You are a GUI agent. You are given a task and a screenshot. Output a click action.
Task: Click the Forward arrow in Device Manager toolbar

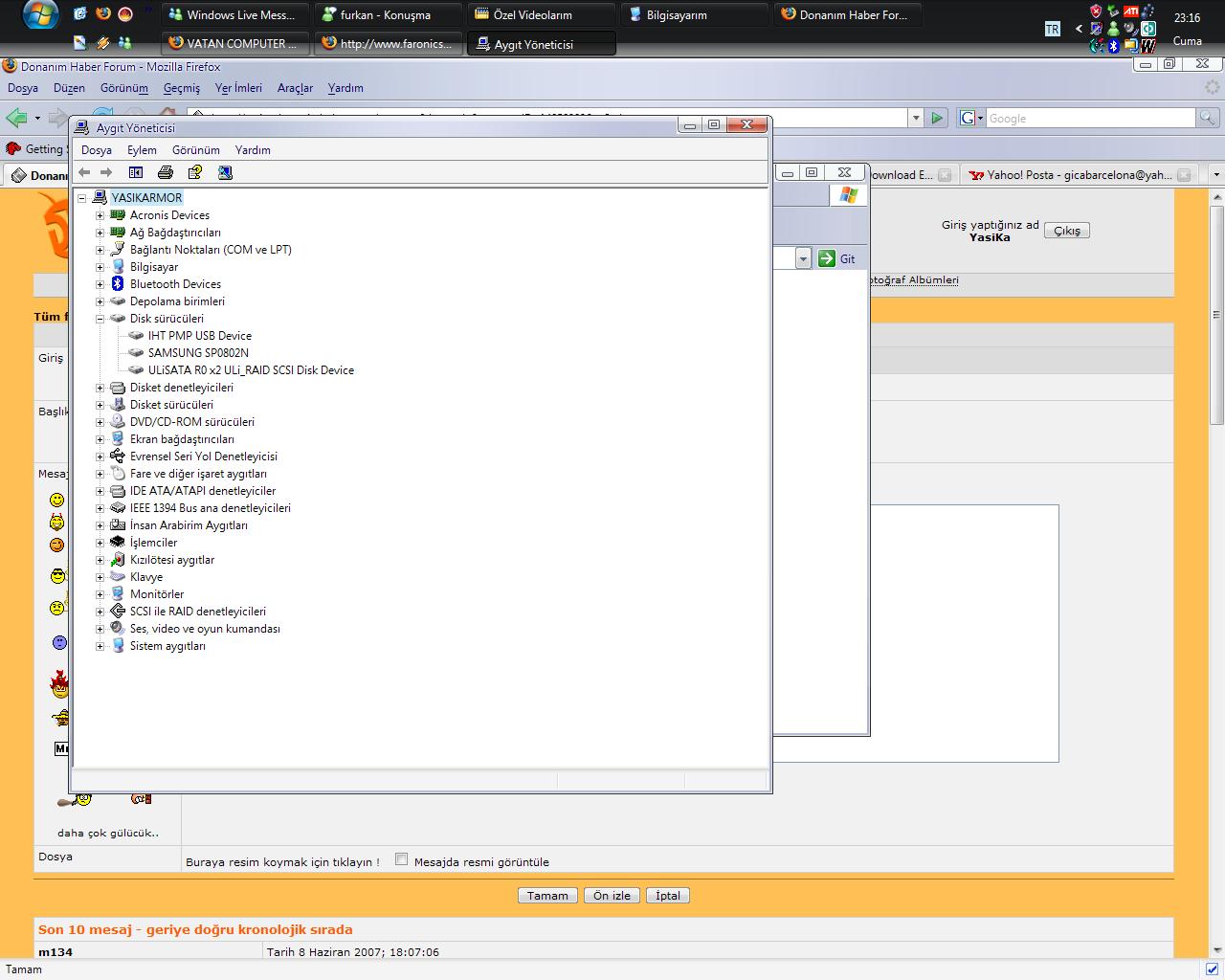pos(106,172)
